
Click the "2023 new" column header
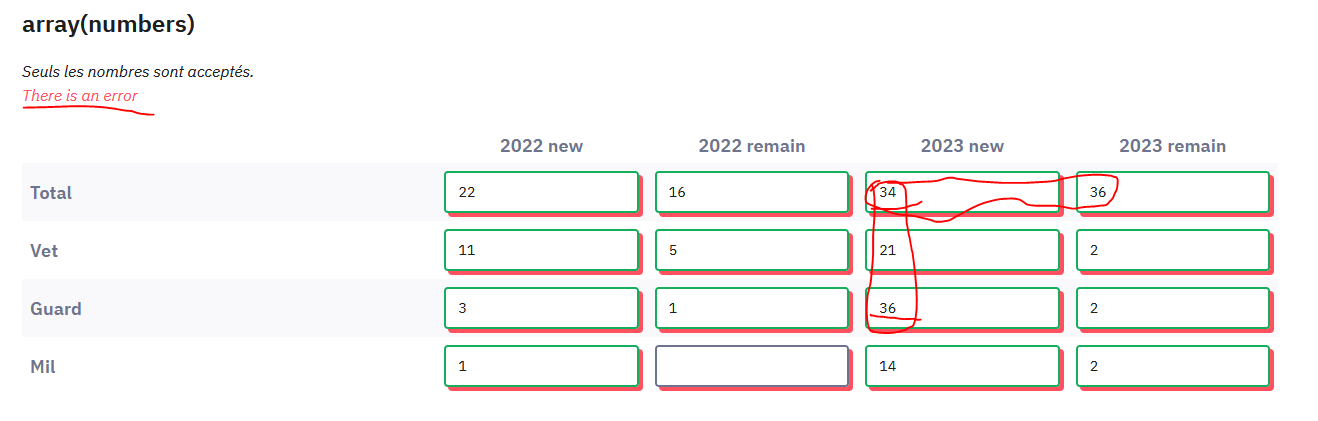(x=962, y=146)
